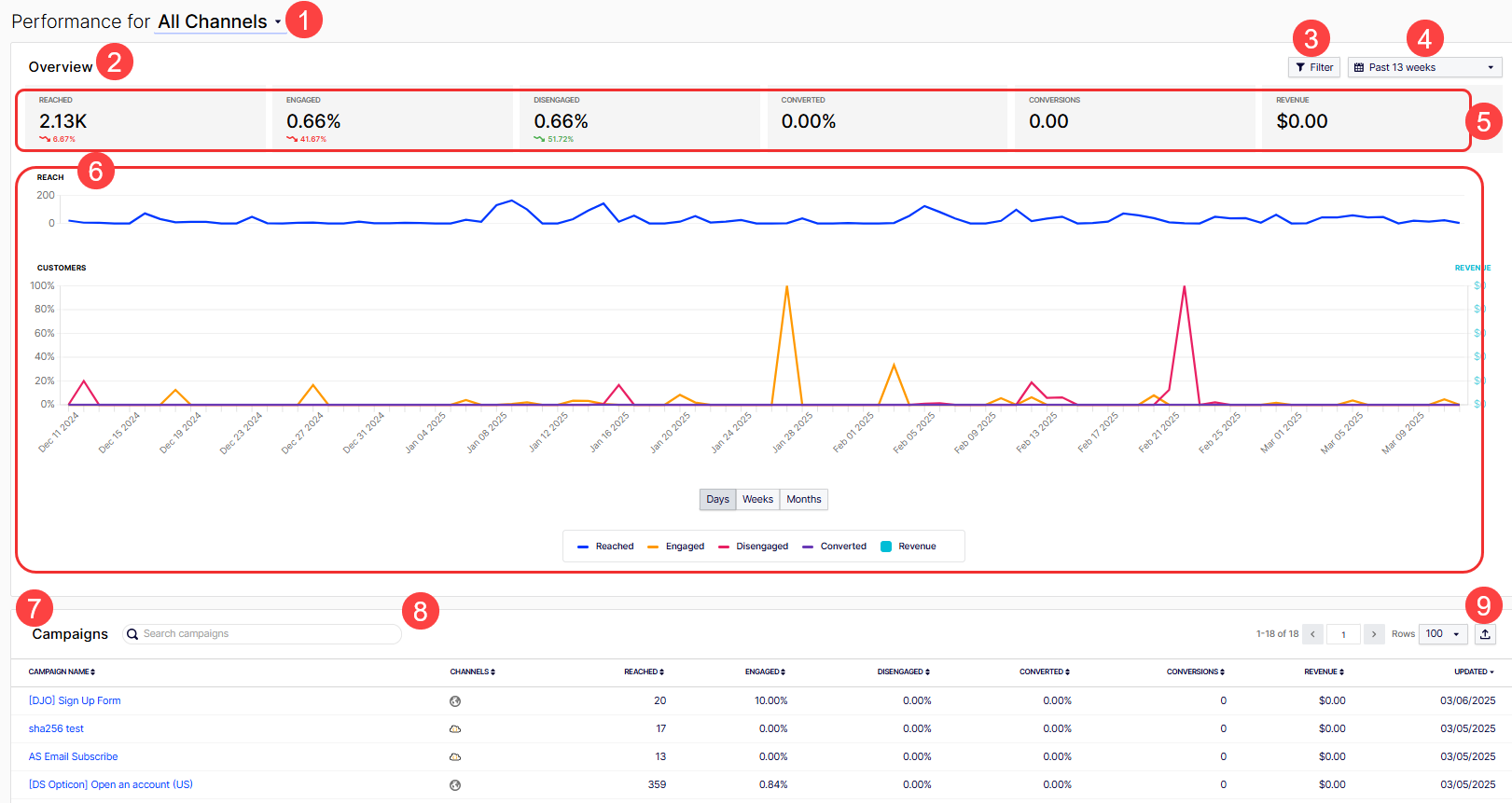Open the AS Email Subscribe campaign
This screenshot has height=803, width=1512.
[x=73, y=756]
